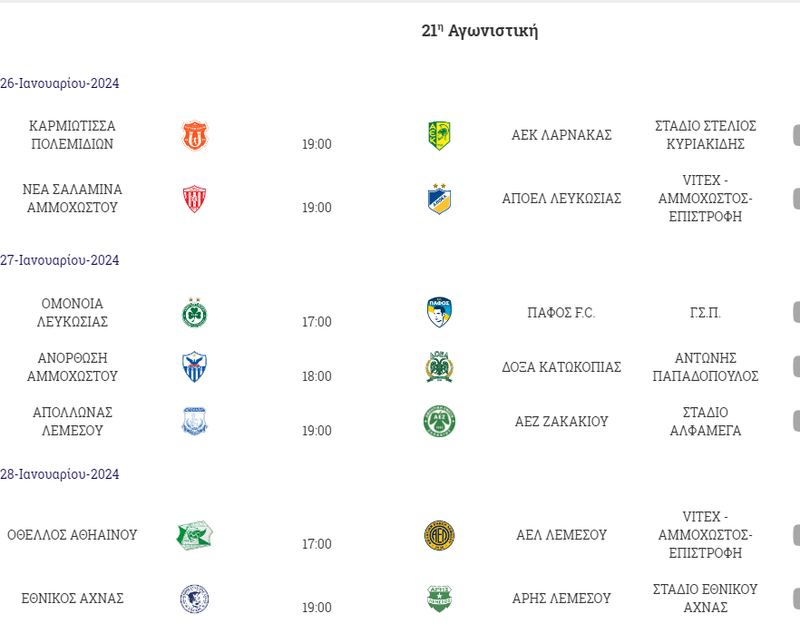Open the AEL Lemesou yellow crest
Screen dimensions: 800x643
pos(439,535)
